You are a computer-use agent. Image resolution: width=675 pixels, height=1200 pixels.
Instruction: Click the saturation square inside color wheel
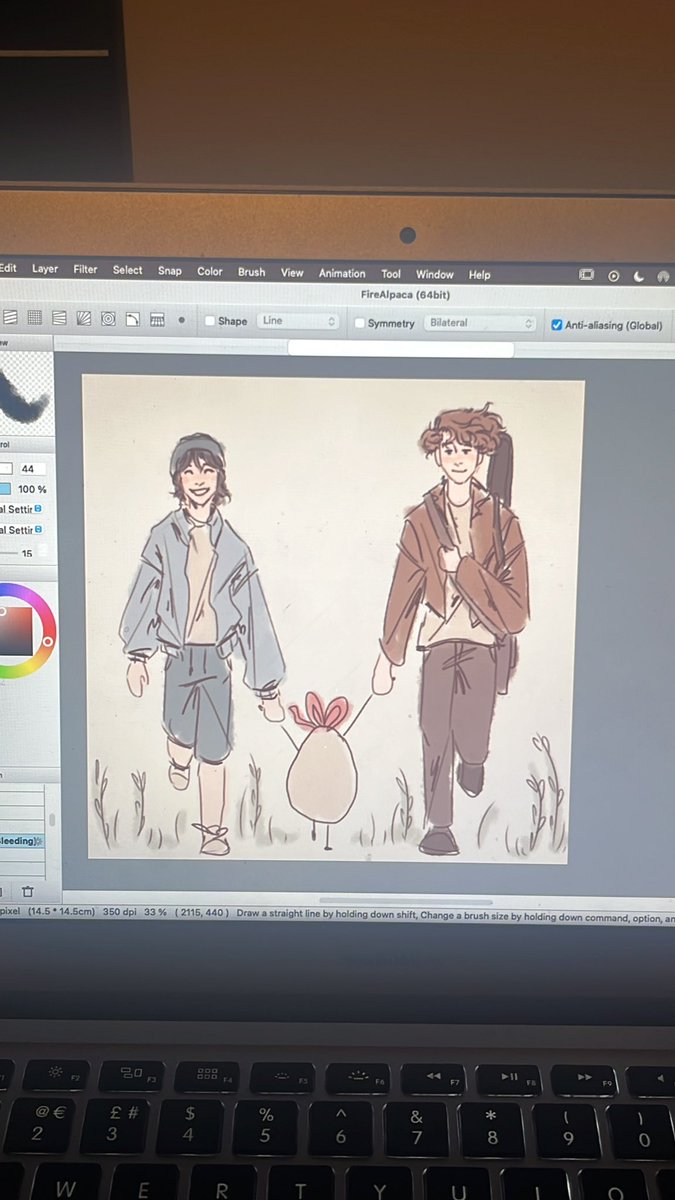tap(16, 632)
